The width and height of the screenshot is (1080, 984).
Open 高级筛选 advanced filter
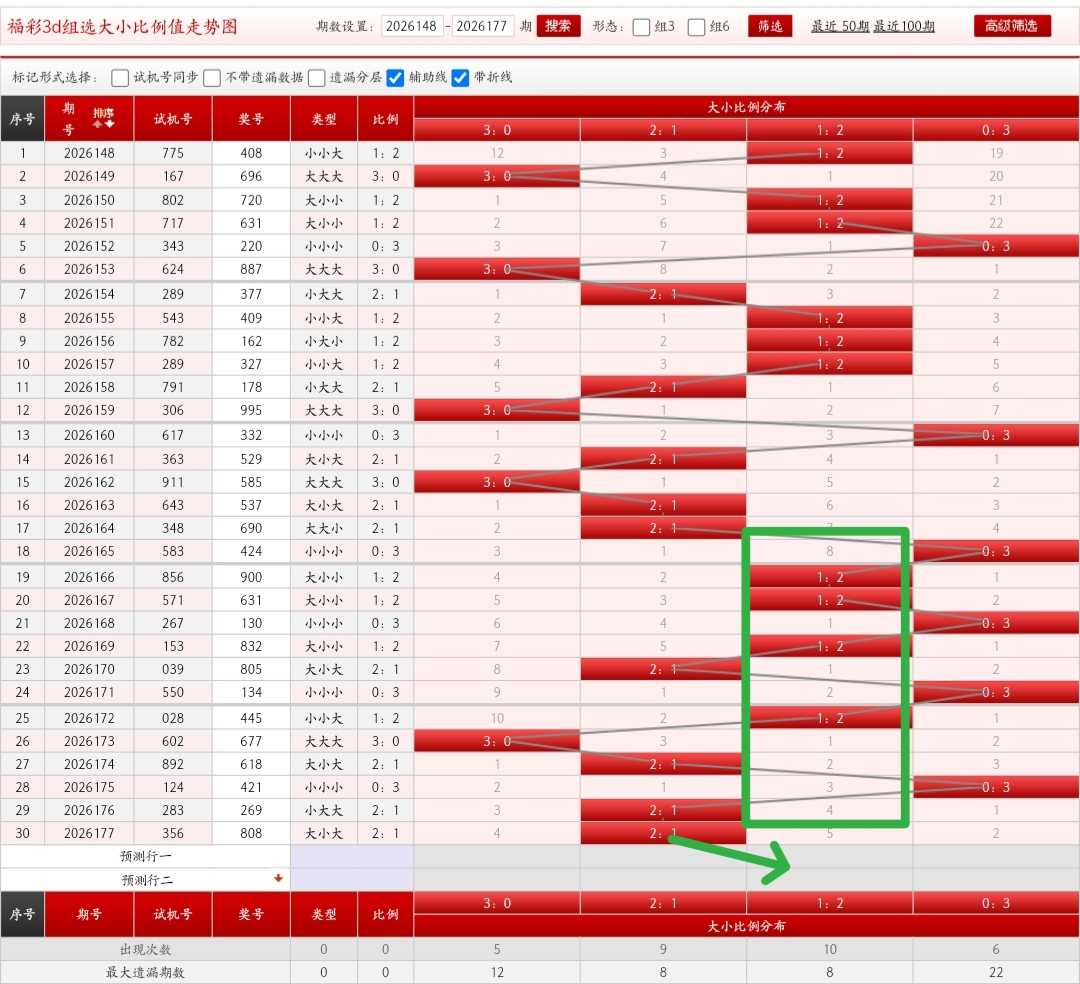(1012, 26)
